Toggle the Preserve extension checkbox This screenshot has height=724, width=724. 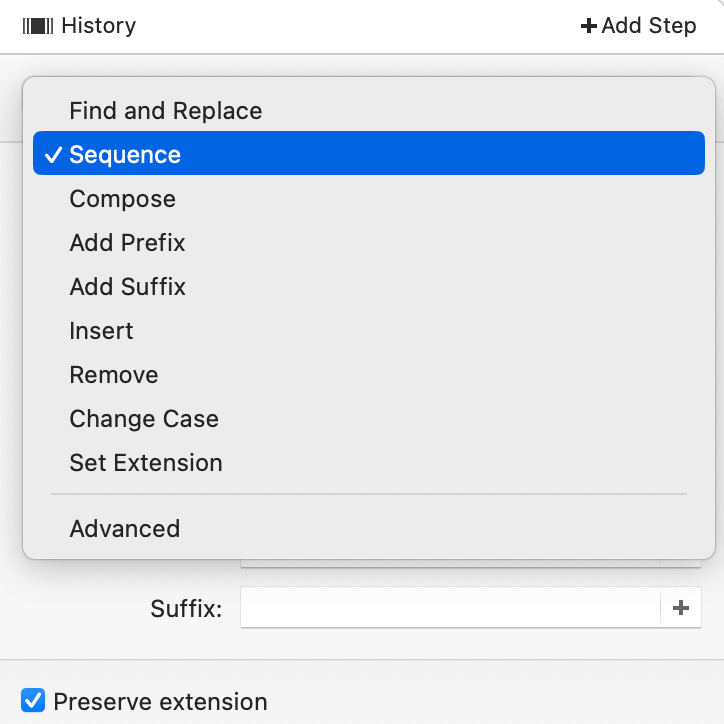[x=34, y=701]
